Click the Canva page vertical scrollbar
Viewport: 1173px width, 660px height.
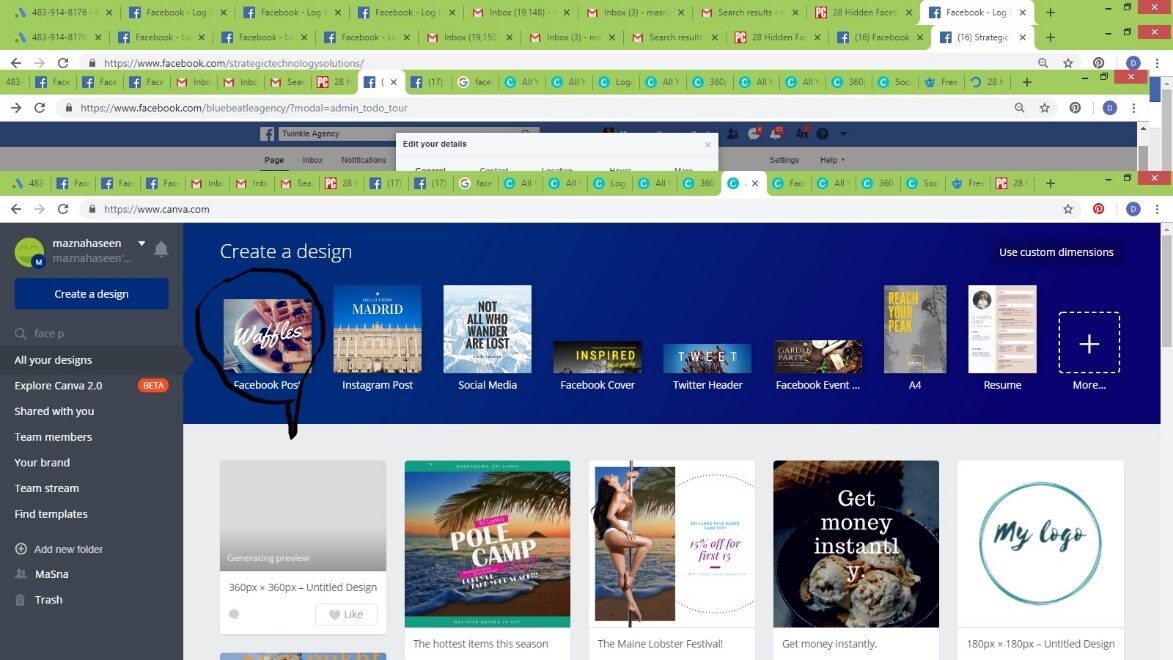pos(1166,400)
